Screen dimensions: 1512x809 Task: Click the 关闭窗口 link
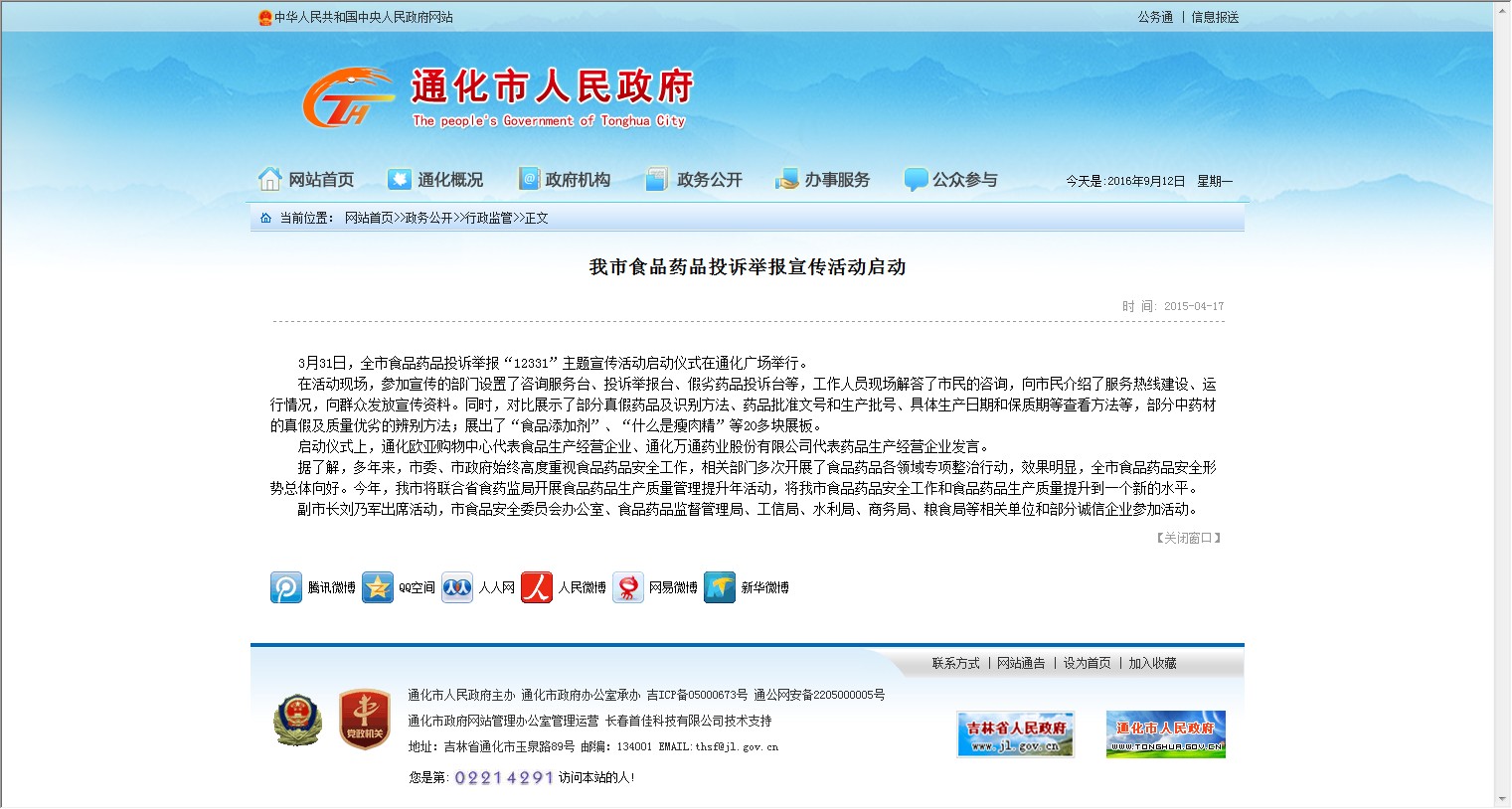[1188, 538]
